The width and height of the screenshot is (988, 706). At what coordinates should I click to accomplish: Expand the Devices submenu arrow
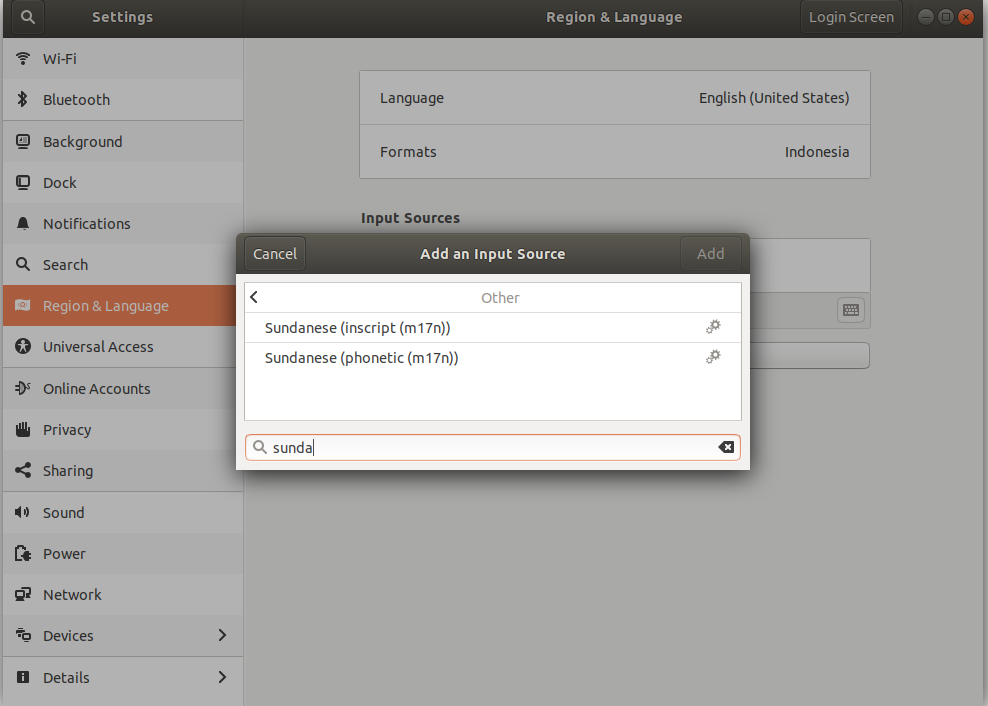[x=222, y=636]
